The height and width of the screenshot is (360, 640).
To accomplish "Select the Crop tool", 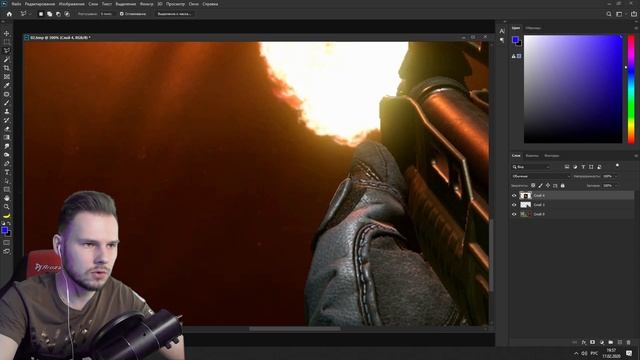I will pos(7,68).
